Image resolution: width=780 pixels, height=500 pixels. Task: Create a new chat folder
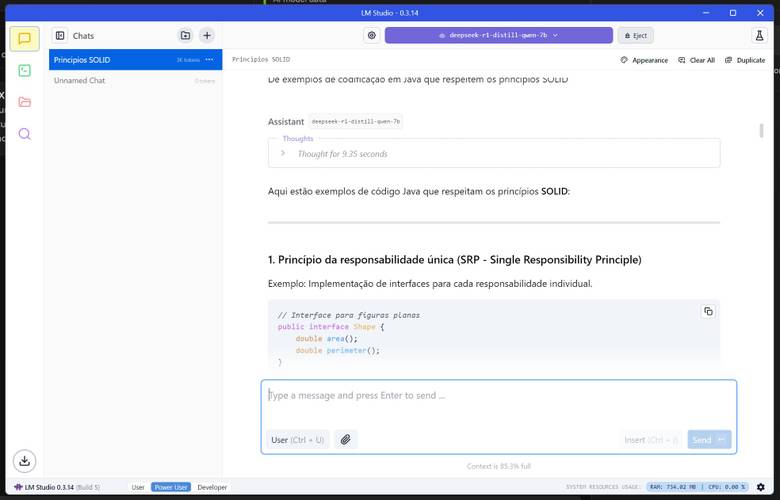coord(185,35)
